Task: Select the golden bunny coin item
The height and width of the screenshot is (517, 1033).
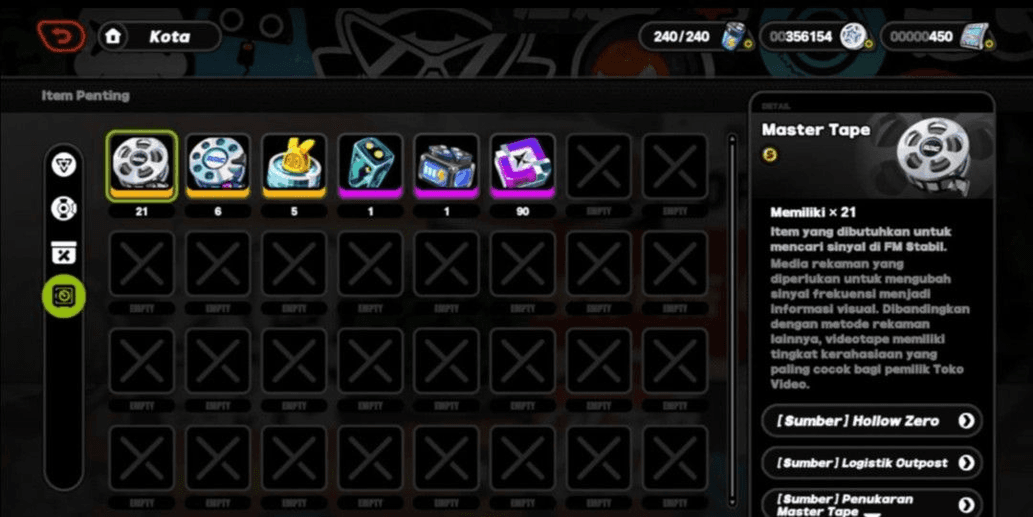Action: [x=294, y=166]
